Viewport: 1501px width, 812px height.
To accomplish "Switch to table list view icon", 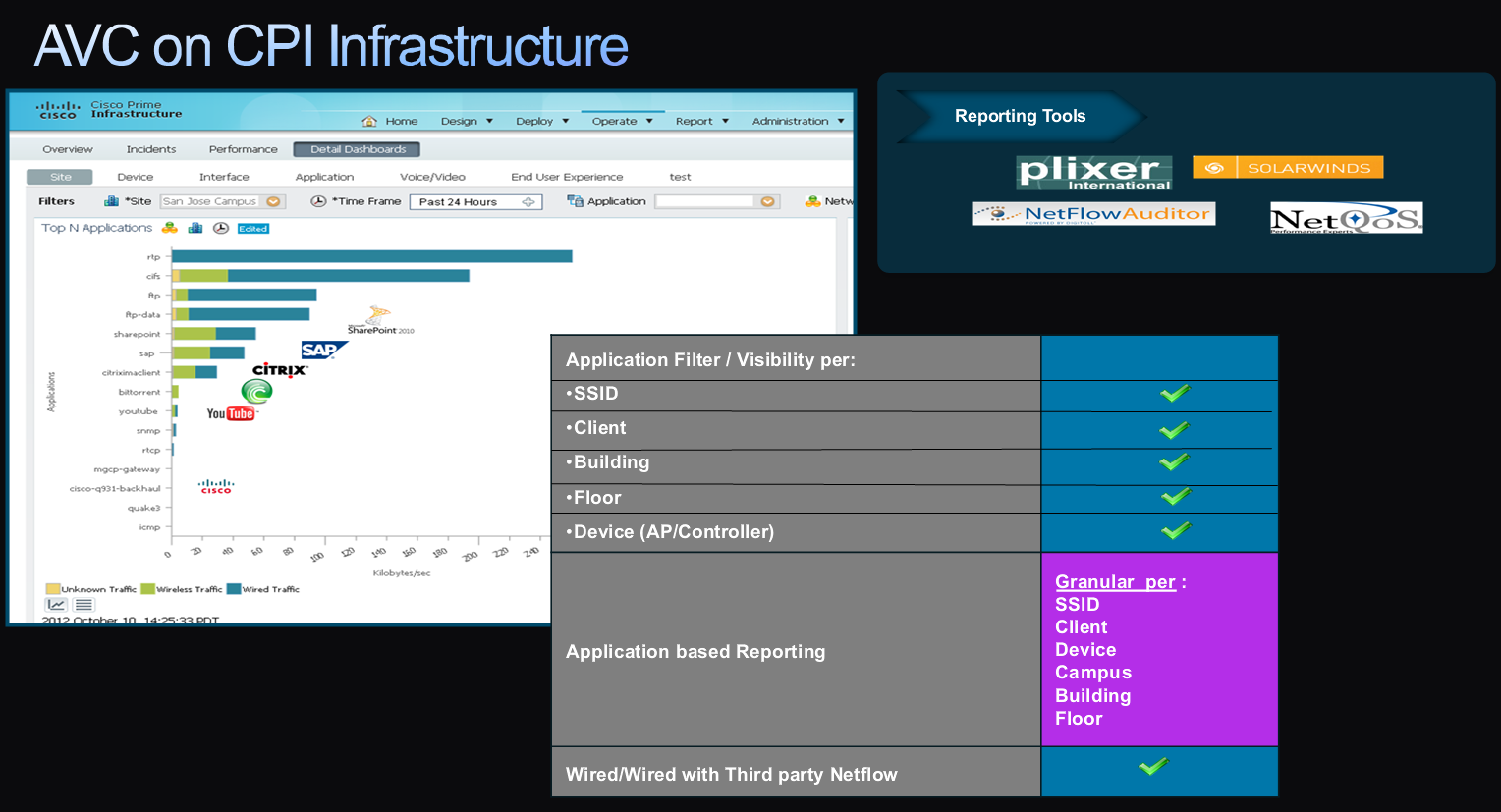I will click(x=83, y=605).
